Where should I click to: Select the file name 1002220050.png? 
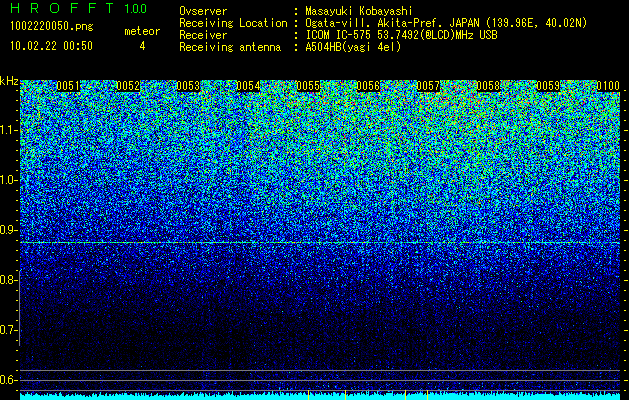52,26
